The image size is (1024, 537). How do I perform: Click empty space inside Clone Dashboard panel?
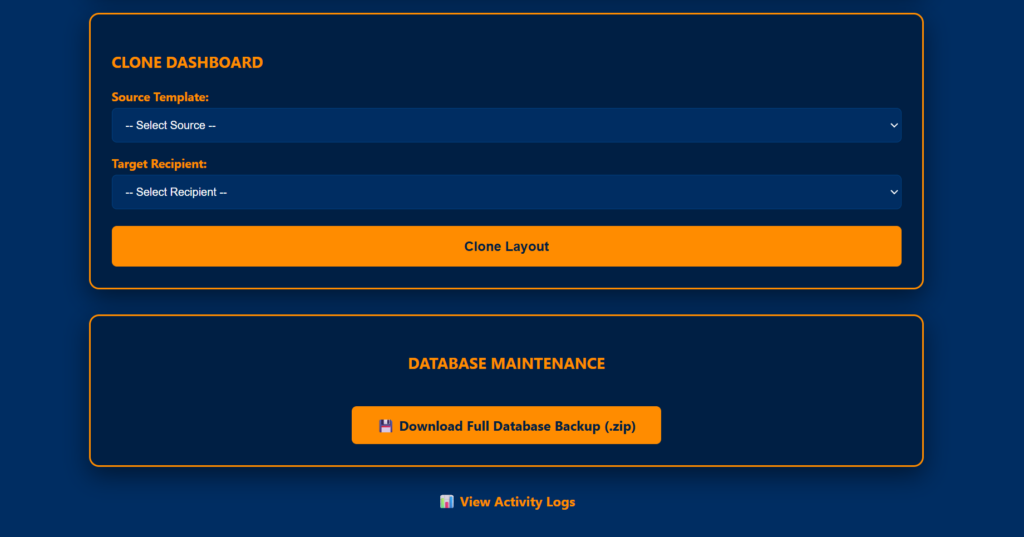point(600,60)
